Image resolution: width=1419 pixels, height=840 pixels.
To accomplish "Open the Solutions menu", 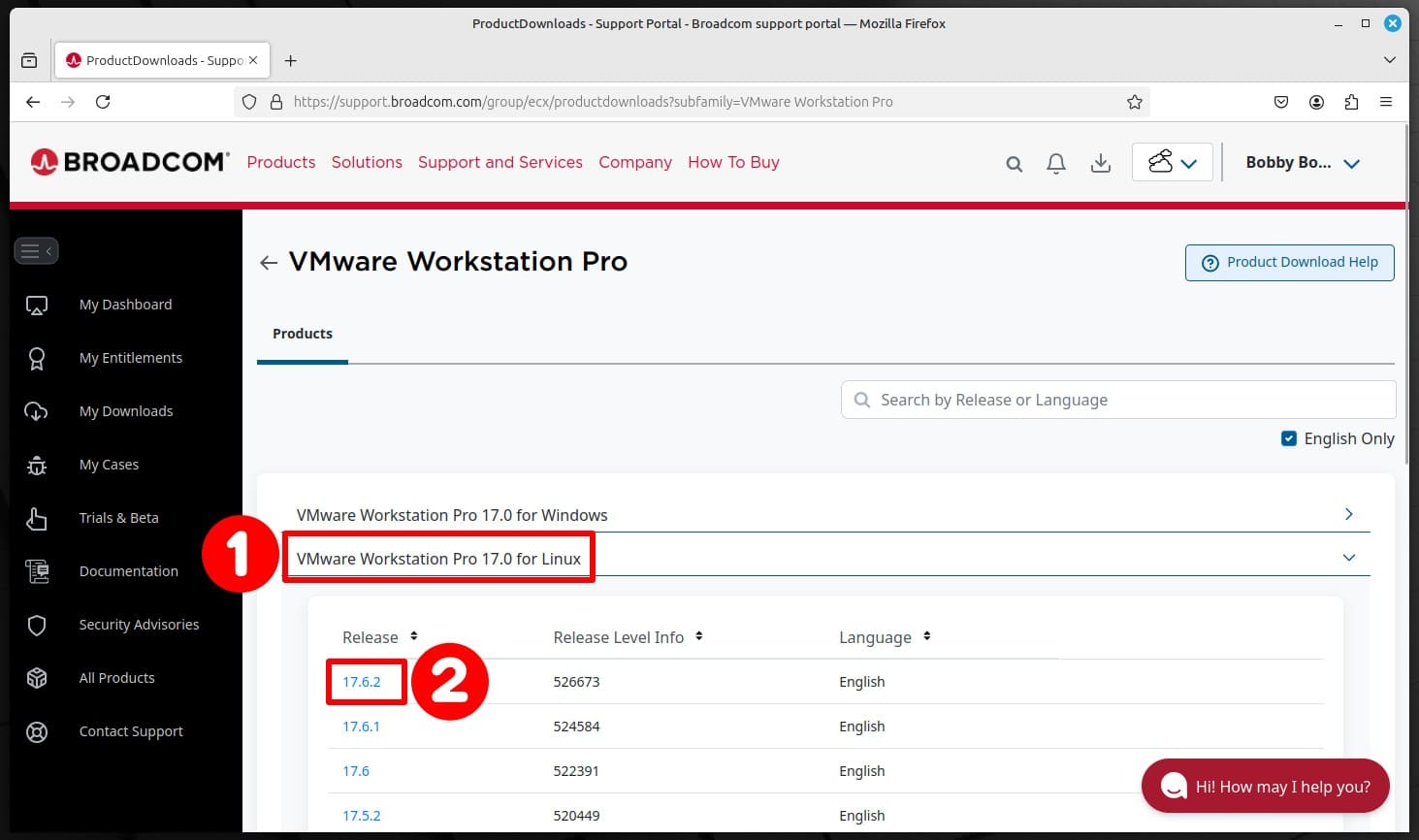I will click(367, 162).
